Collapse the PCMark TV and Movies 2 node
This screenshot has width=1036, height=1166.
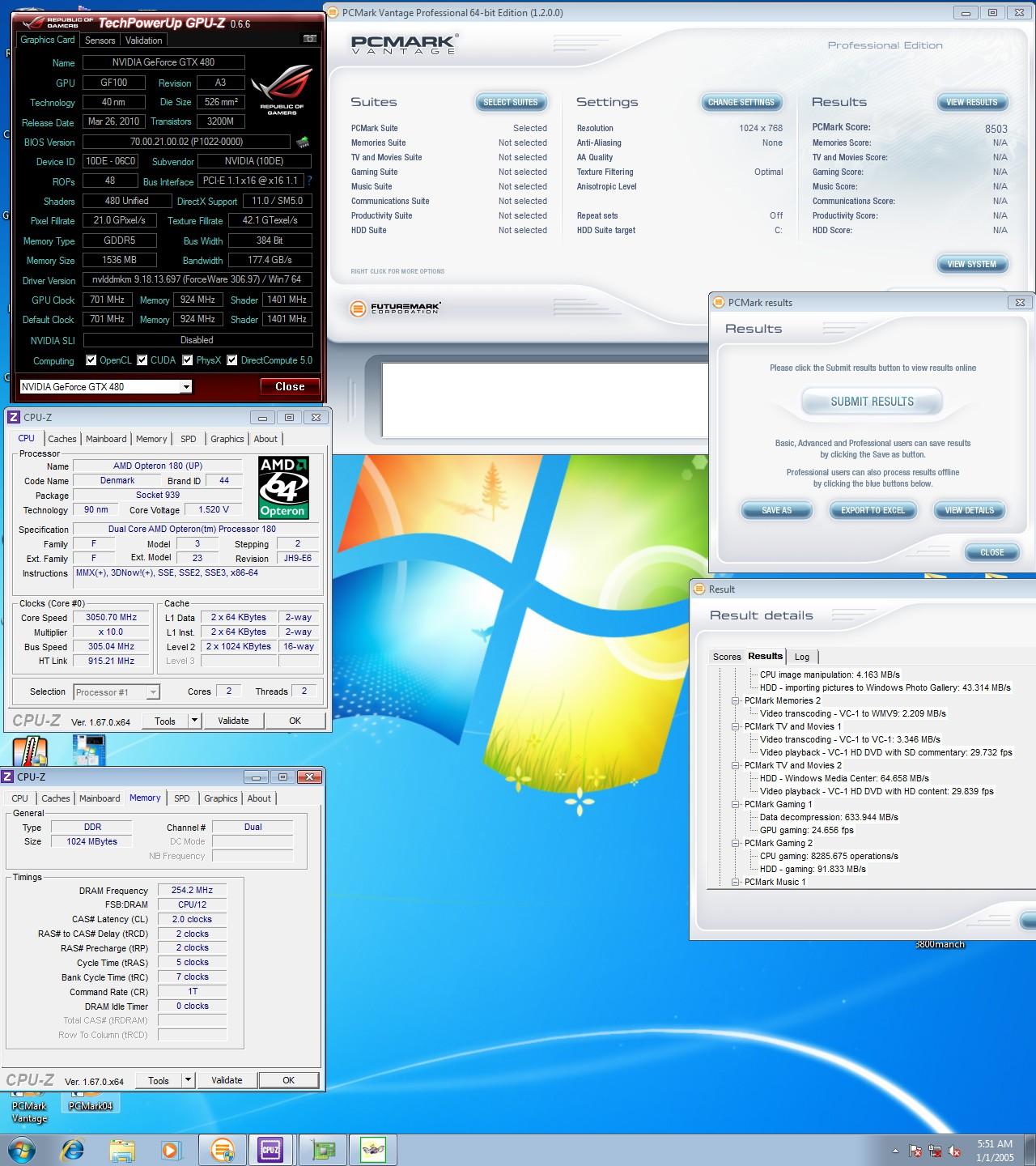(736, 765)
